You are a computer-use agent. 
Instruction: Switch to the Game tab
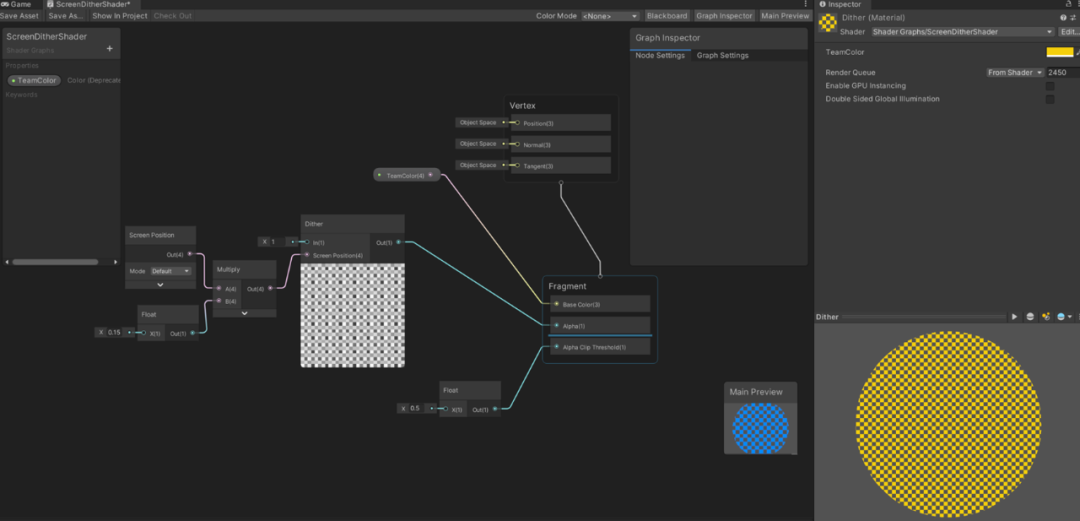coord(21,5)
